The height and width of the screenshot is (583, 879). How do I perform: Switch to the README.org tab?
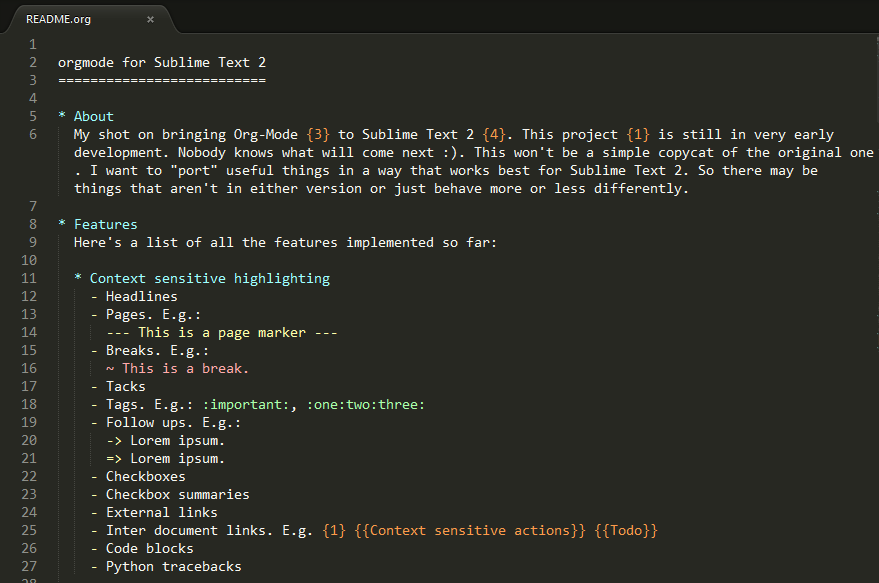click(x=58, y=19)
